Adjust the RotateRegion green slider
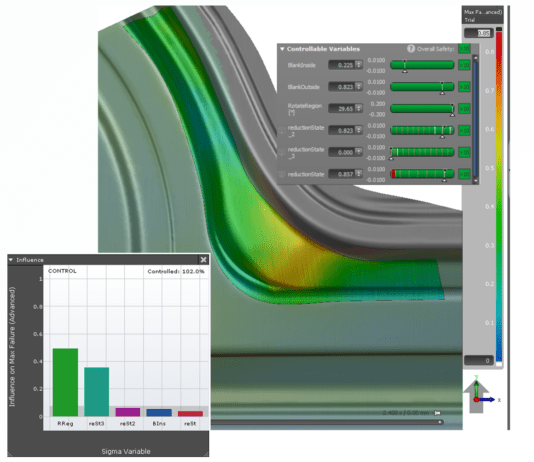This screenshot has width=534, height=462. (x=422, y=109)
